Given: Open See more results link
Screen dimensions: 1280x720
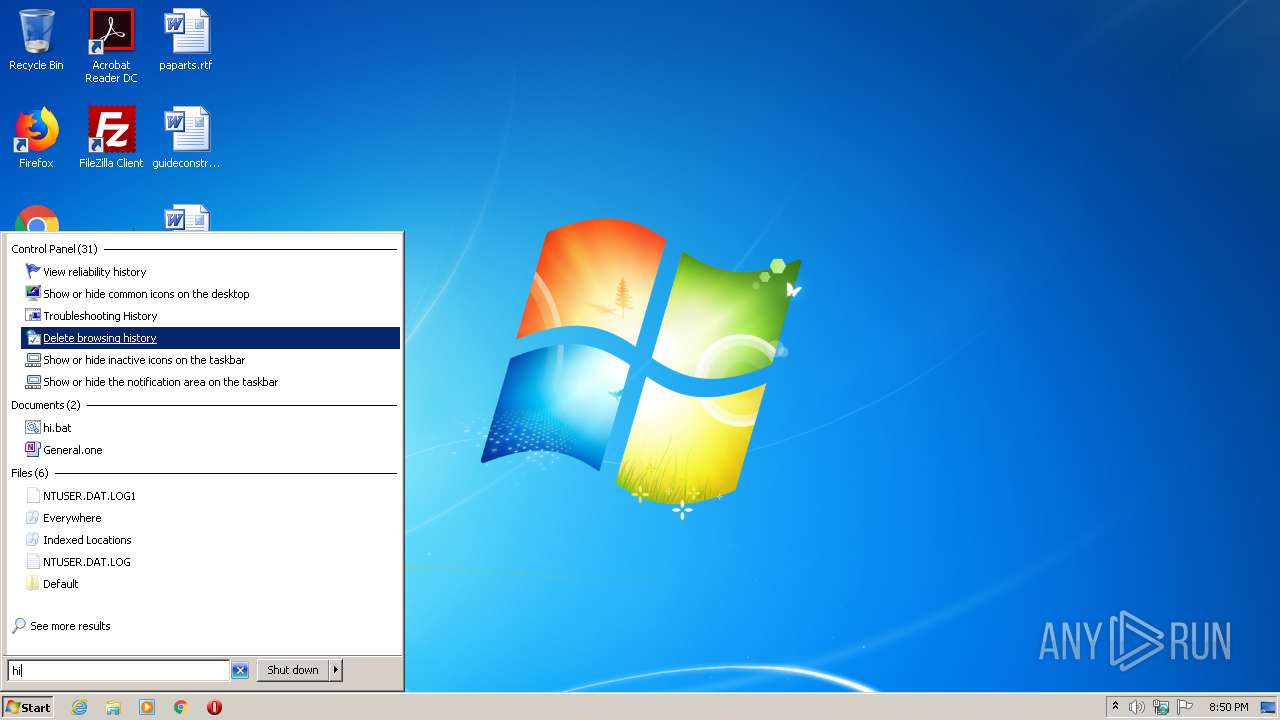Looking at the screenshot, I should tap(70, 626).
